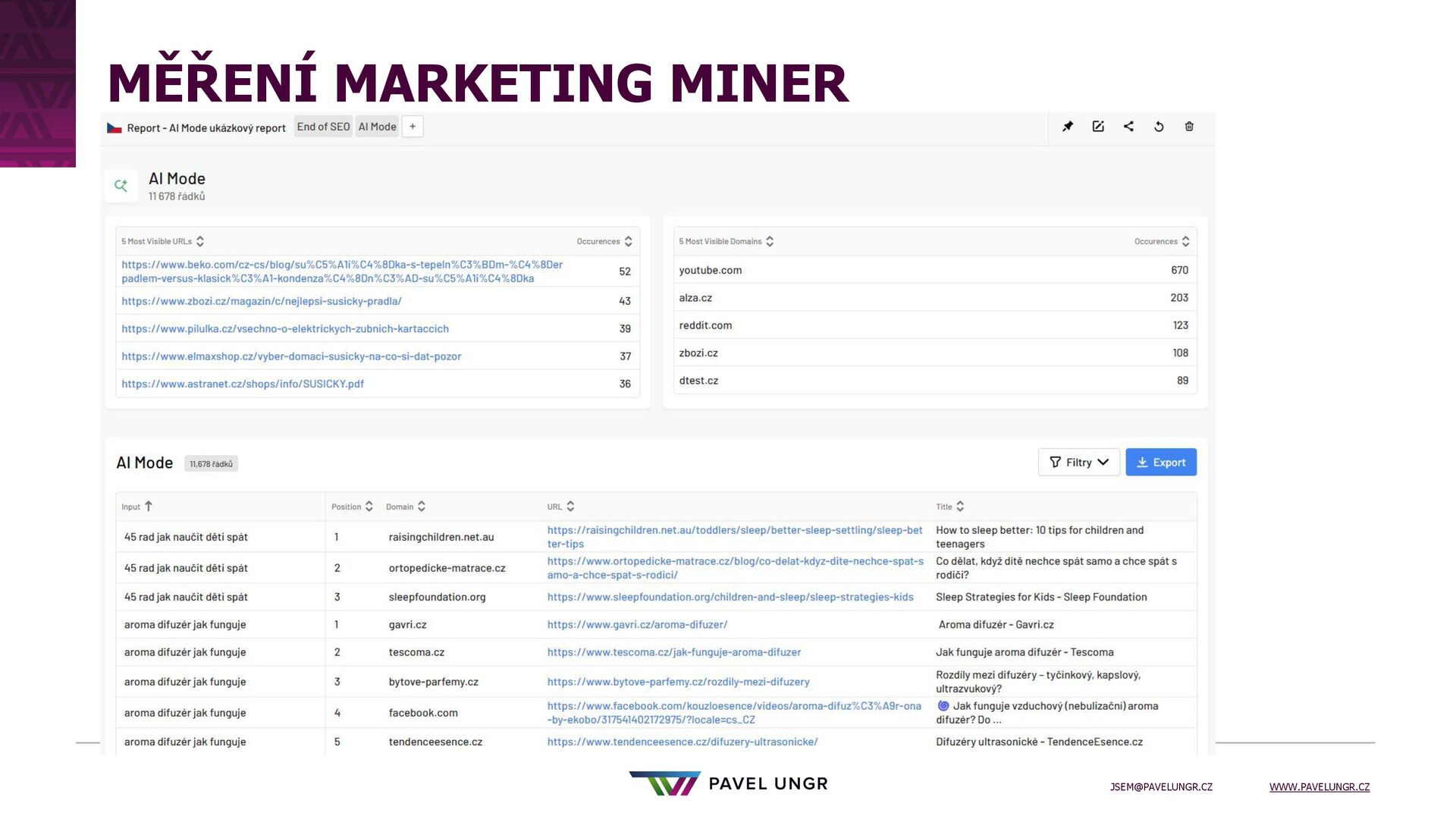Sort 5 Most Visible Domains column
1456x819 pixels.
point(770,241)
